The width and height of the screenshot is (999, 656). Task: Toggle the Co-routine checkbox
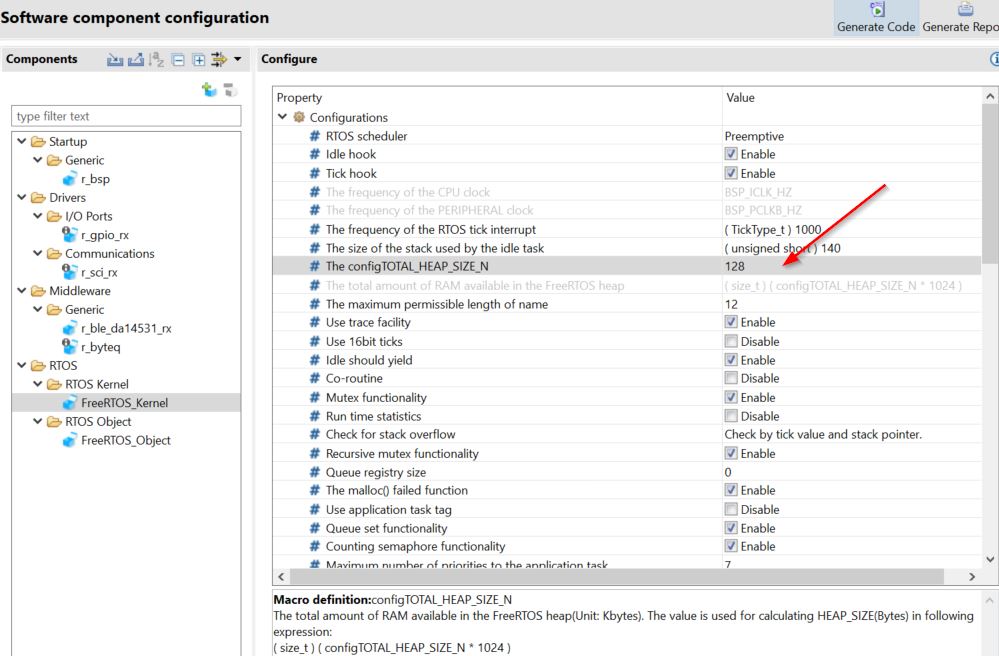pyautogui.click(x=731, y=378)
